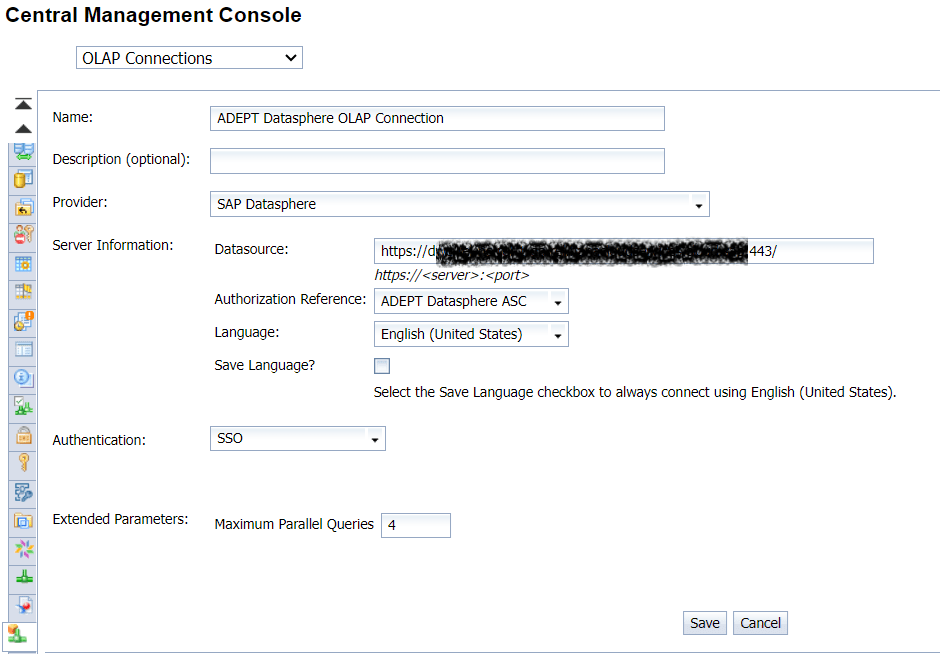940x654 pixels.
Task: Open the Authentication SSO dropdown
Action: point(297,438)
